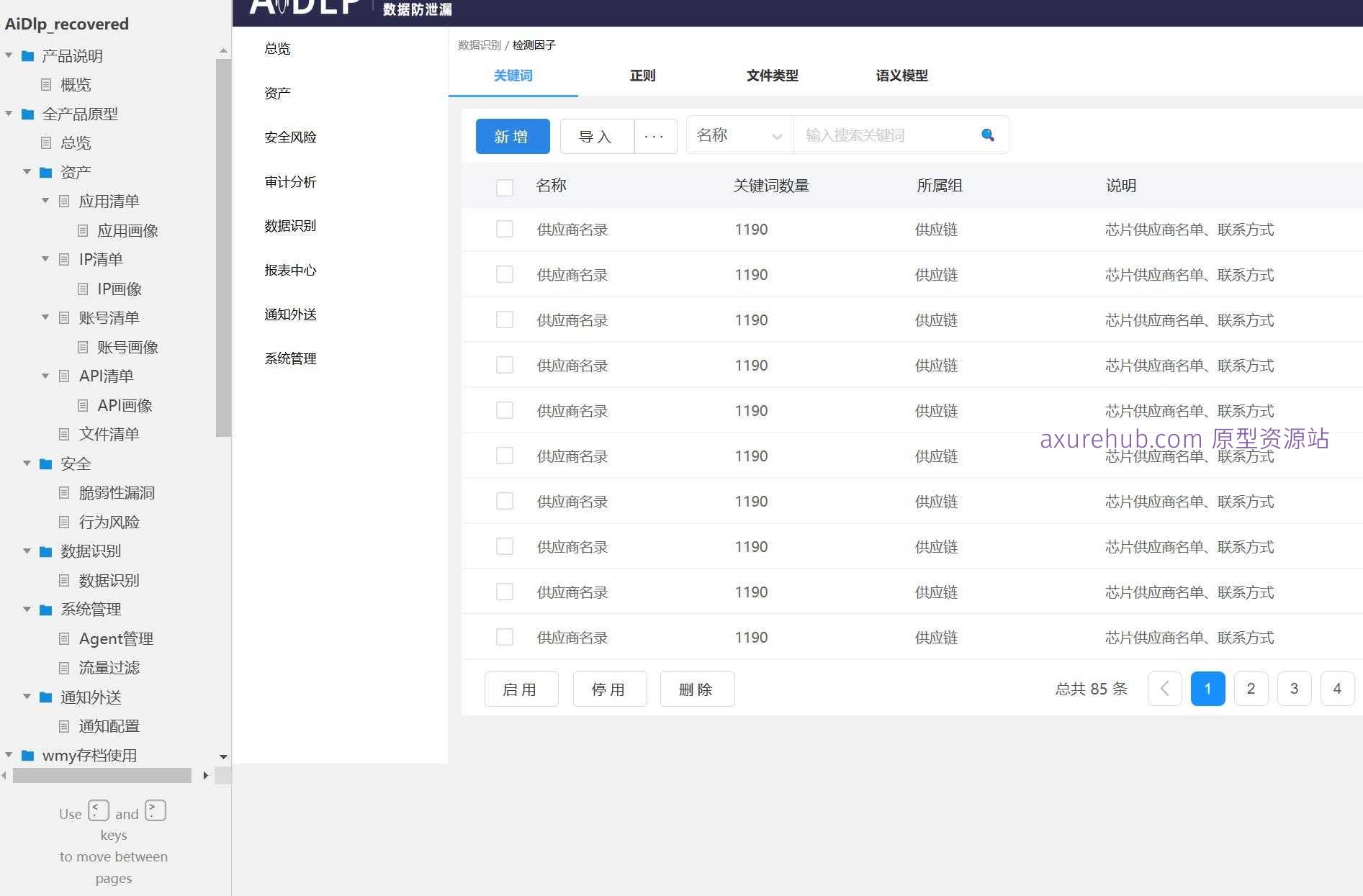The image size is (1363, 896).
Task: Switch to the 语义模型 tab
Action: 901,76
